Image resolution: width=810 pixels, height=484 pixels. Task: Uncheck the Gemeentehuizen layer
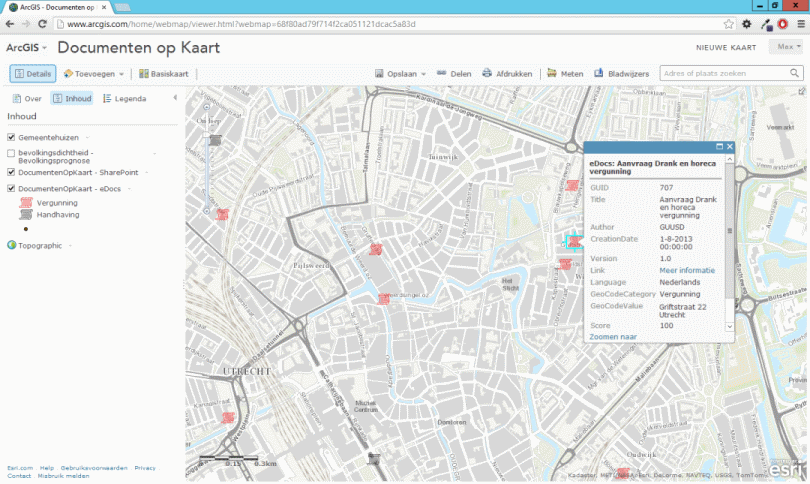coord(11,137)
